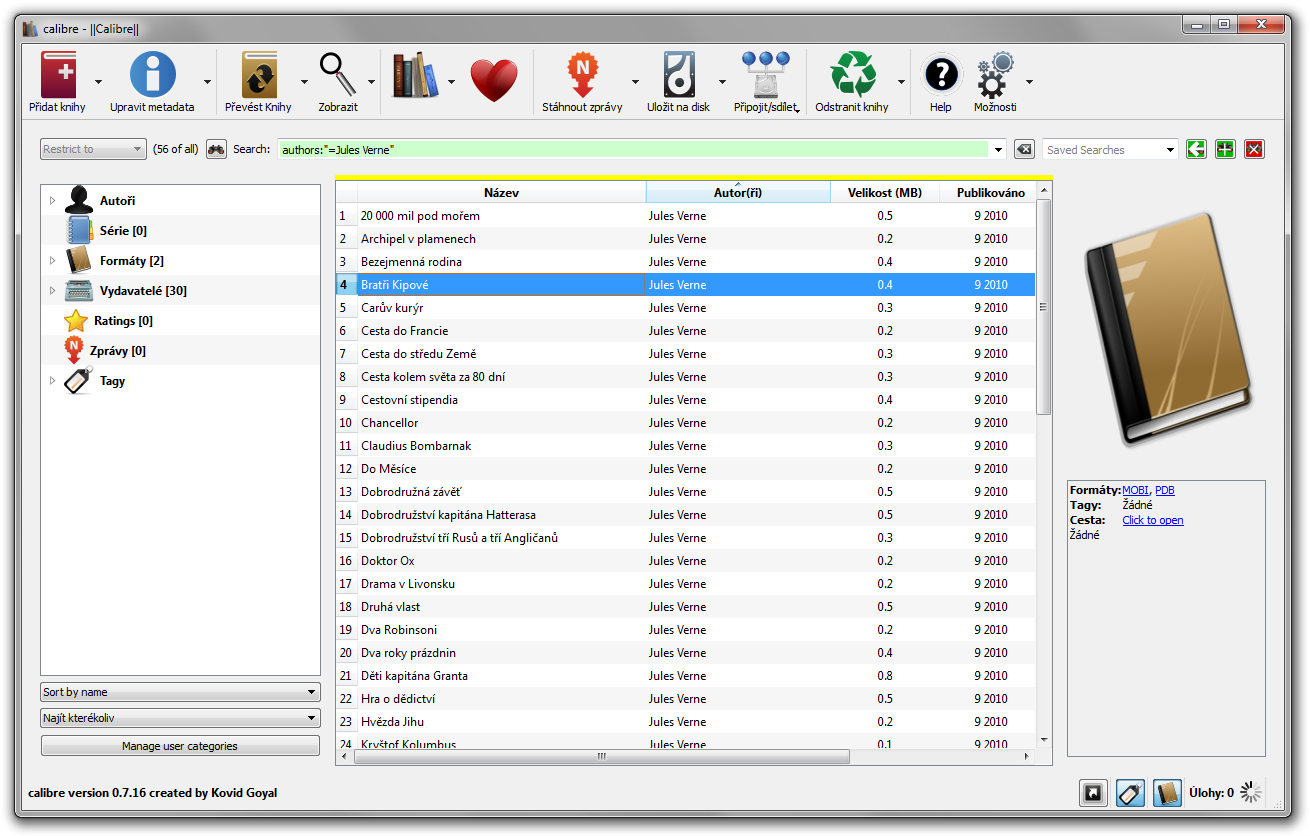Image resolution: width=1310 pixels, height=836 pixels.
Task: Click Stáhnout zprávy news download icon
Action: point(580,78)
